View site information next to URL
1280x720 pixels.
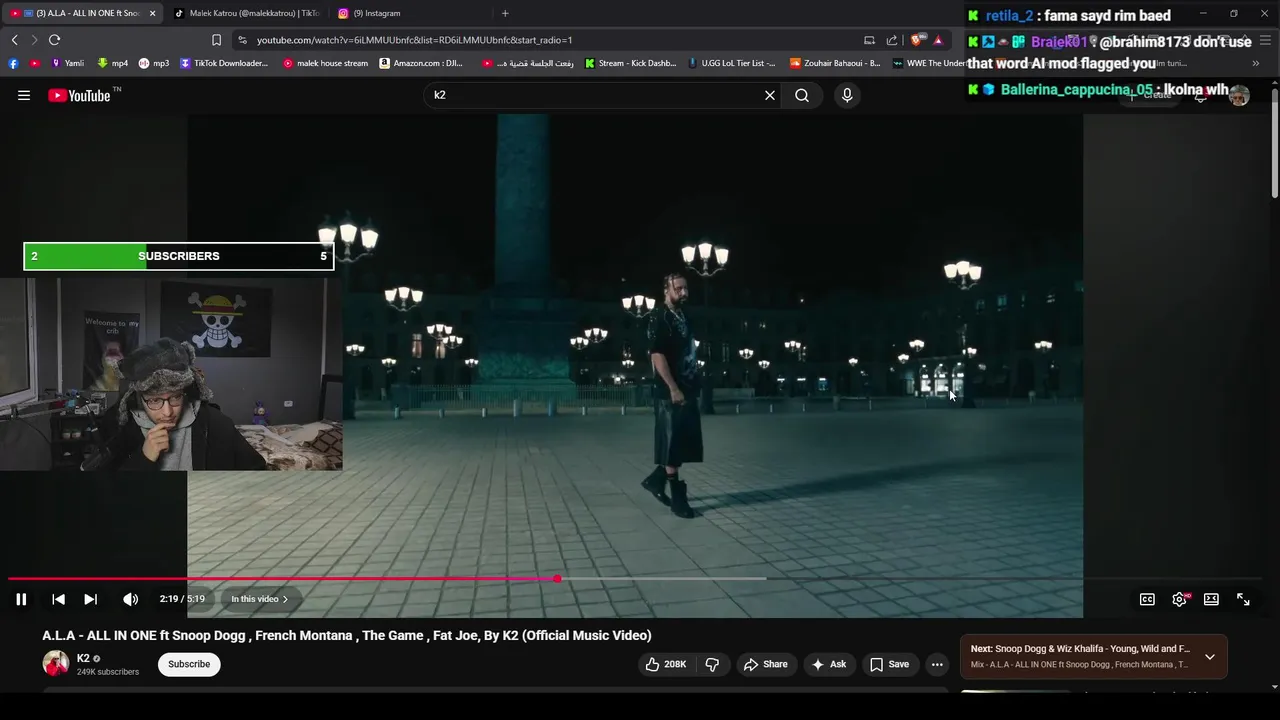242,40
